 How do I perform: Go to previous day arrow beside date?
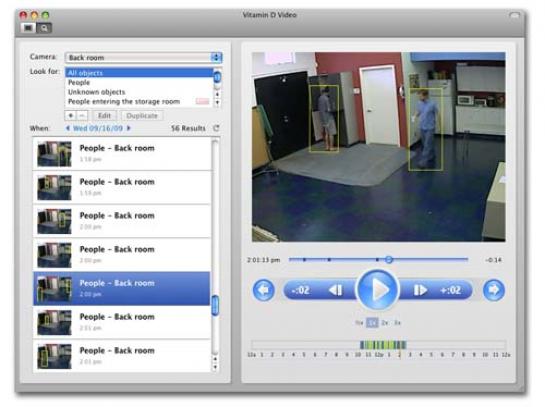click(x=68, y=128)
